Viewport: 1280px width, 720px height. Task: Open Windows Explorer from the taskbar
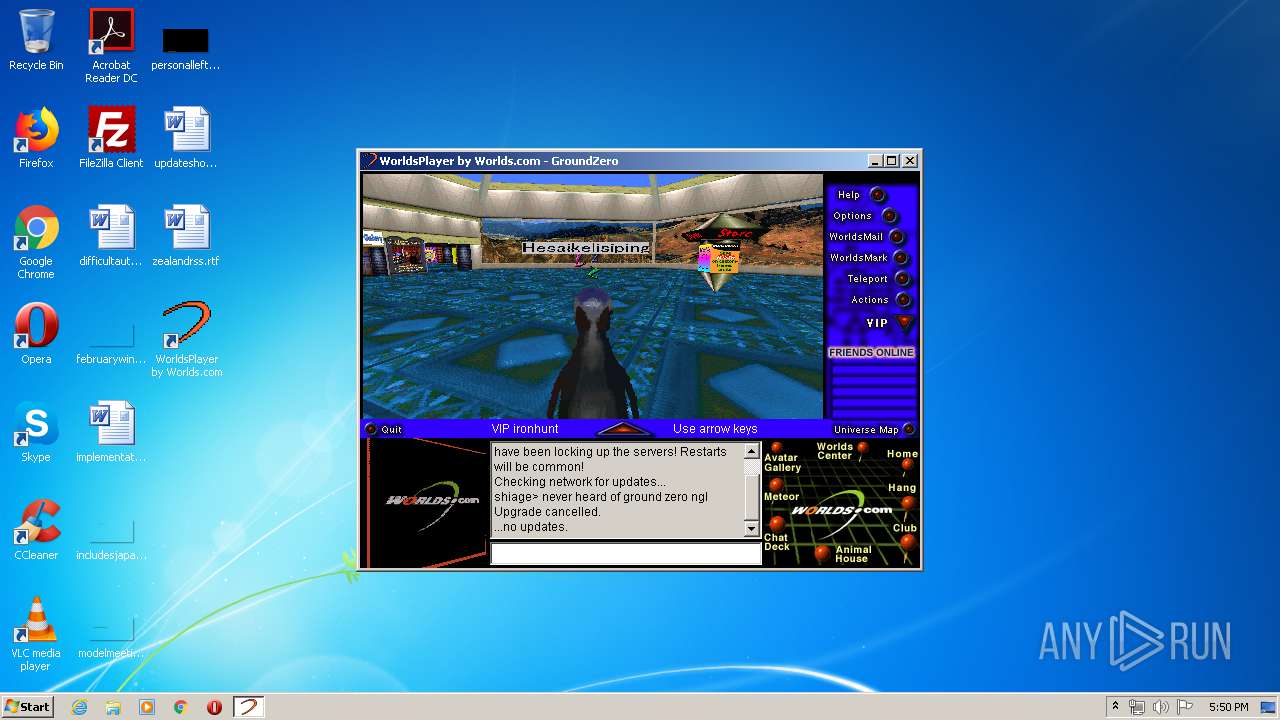[x=113, y=707]
